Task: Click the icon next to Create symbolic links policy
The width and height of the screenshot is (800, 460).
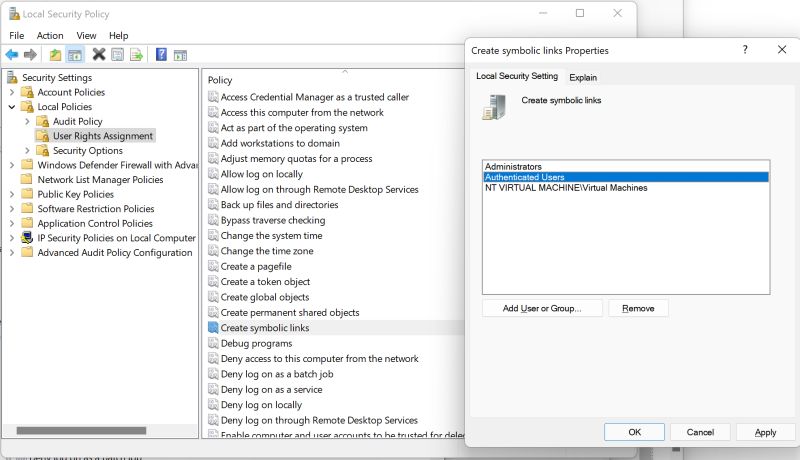Action: coord(213,328)
